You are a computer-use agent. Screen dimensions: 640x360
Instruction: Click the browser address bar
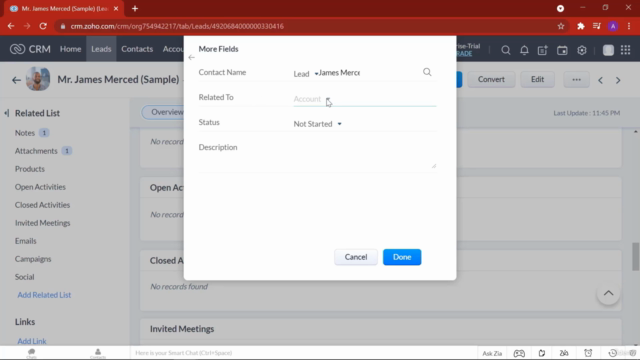point(310,26)
